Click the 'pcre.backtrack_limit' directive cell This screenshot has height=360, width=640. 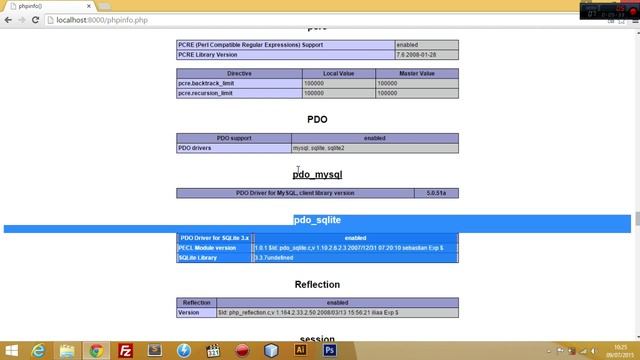[x=239, y=83]
